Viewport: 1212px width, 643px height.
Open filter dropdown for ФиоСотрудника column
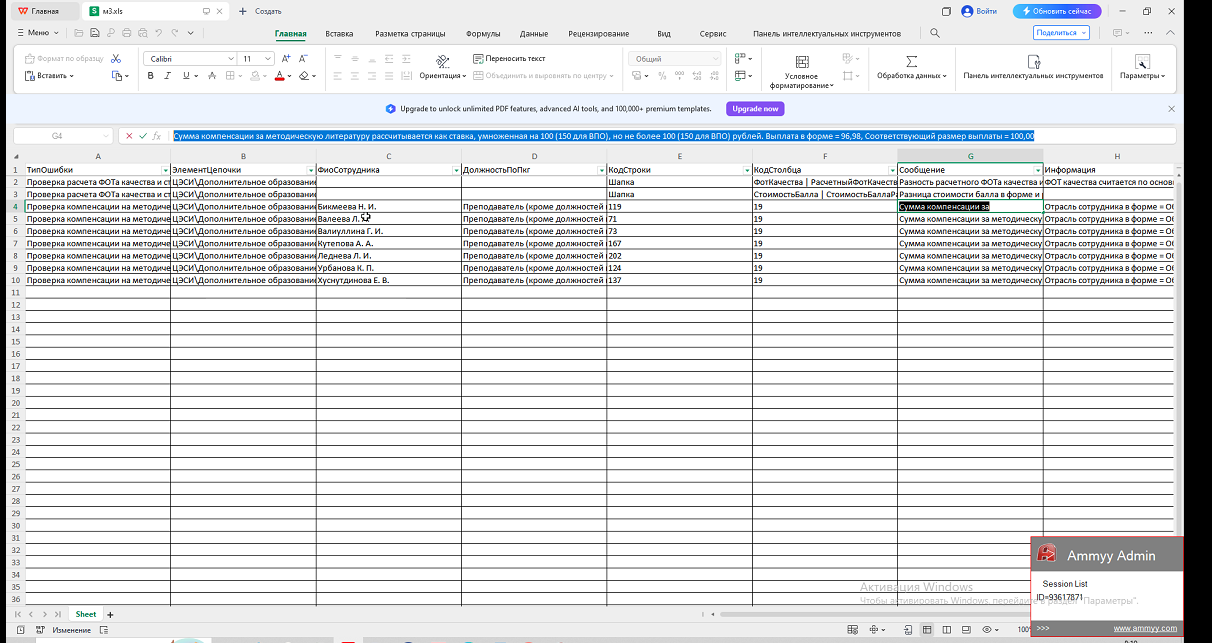pos(456,170)
